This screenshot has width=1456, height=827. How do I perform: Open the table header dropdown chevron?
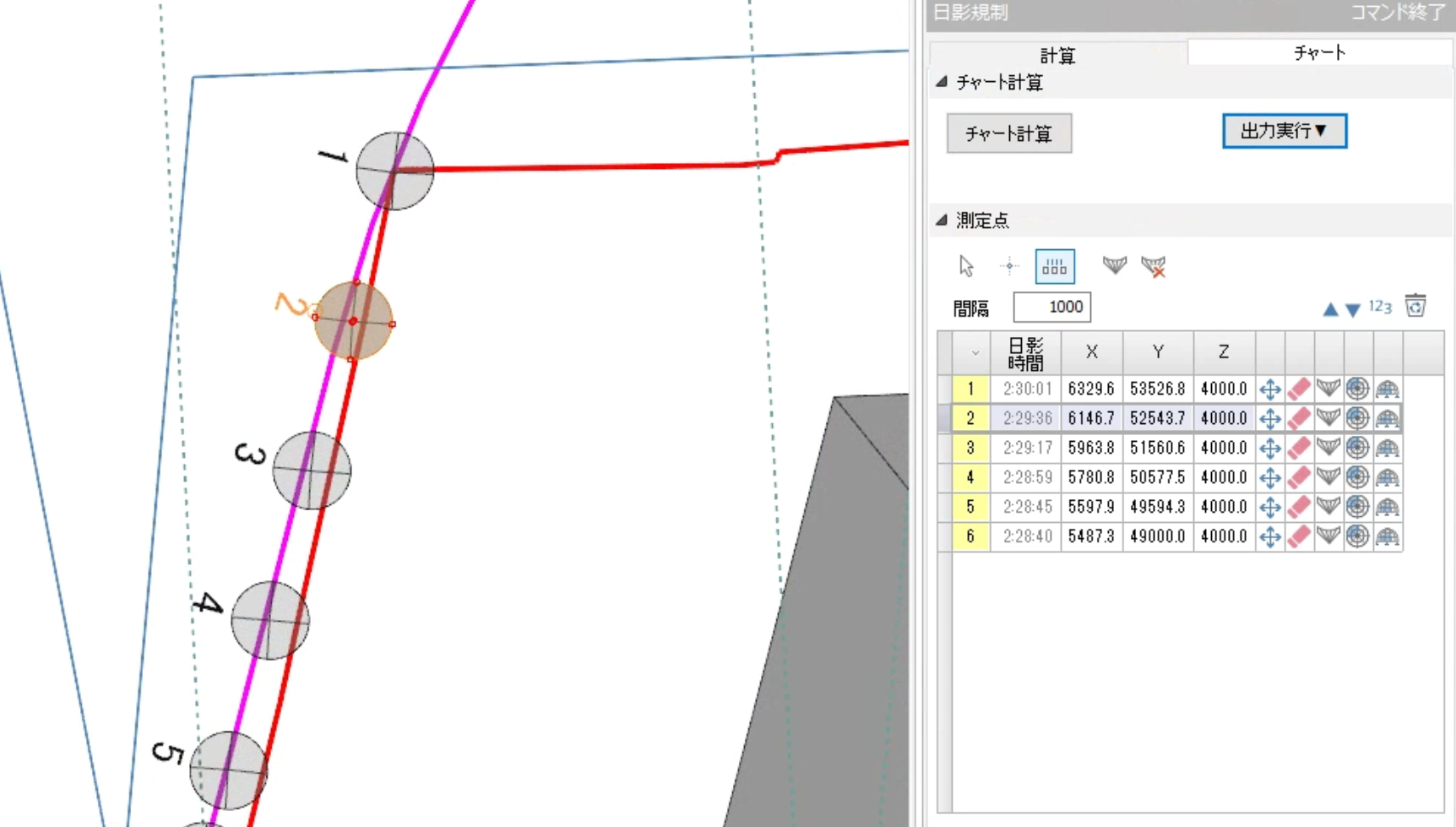tap(975, 353)
